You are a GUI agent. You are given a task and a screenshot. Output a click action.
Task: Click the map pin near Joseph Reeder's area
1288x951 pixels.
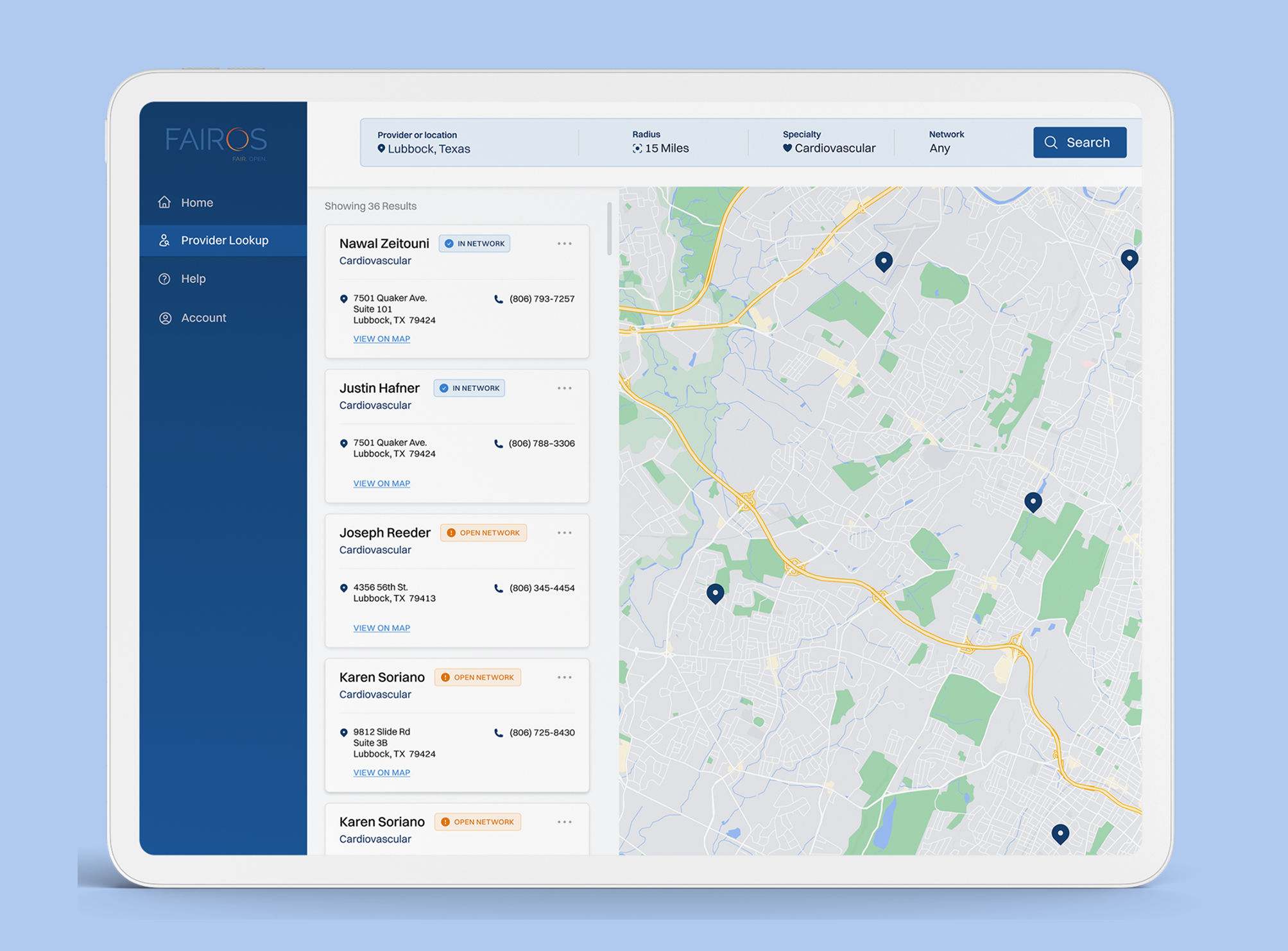pos(715,593)
